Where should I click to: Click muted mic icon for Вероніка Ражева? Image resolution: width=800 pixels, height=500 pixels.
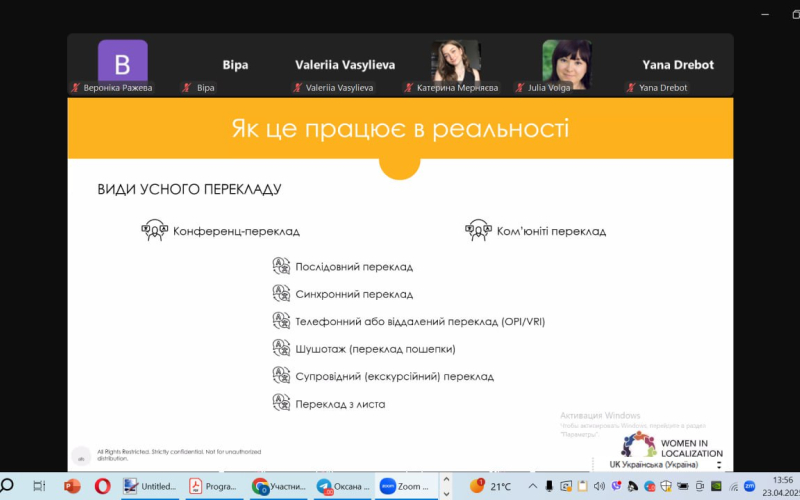tap(75, 88)
